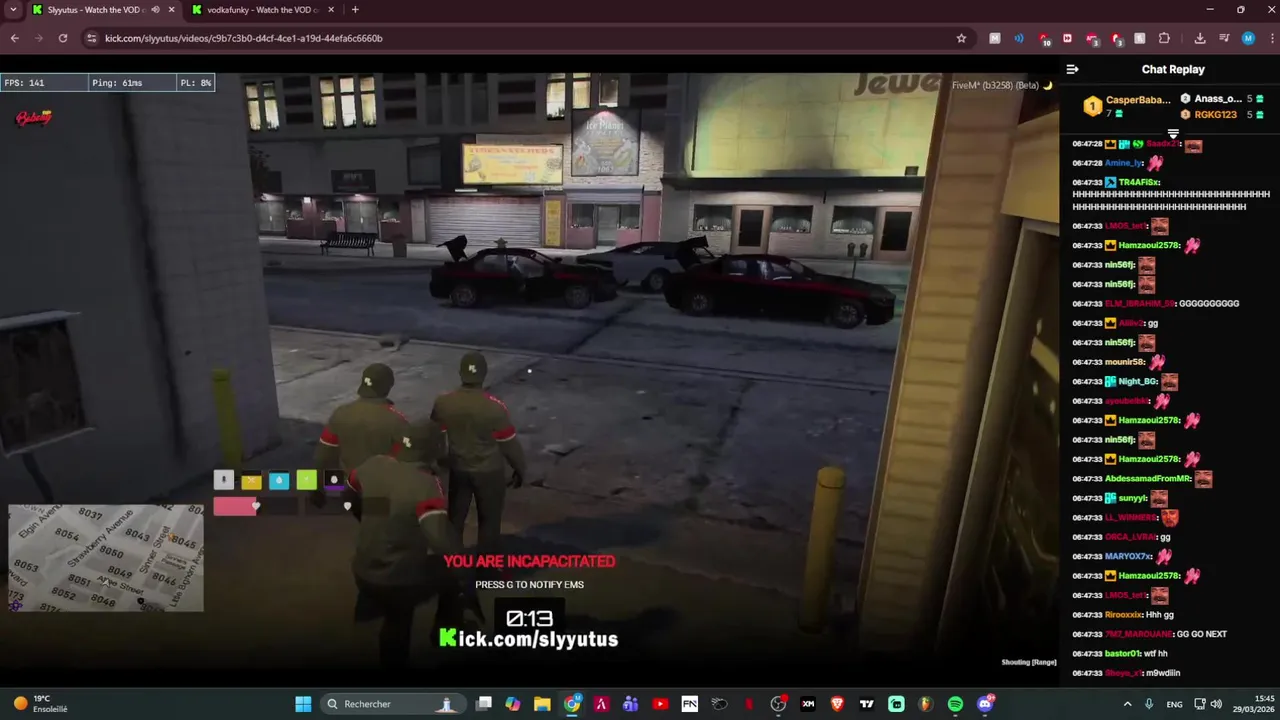Screen dimensions: 1280x720
Task: Open a new browser tab
Action: pos(355,10)
